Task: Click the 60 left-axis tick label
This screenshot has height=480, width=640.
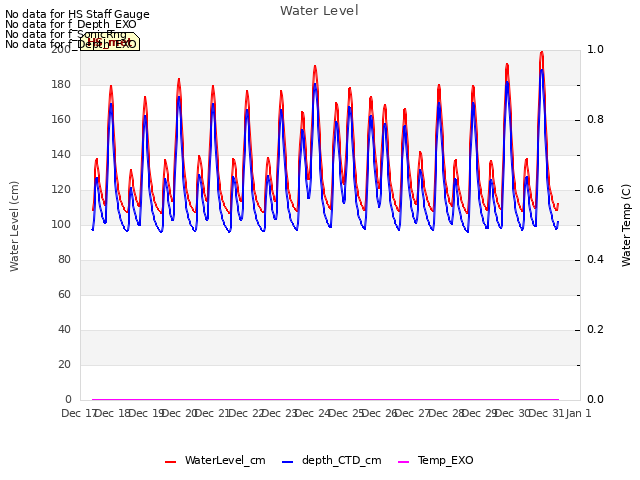Action: click(x=64, y=294)
